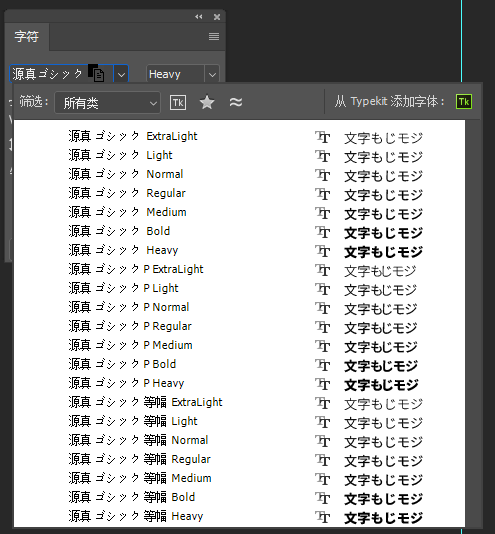
Task: Select 源真ゴシック P Medium font
Action: [x=239, y=345]
